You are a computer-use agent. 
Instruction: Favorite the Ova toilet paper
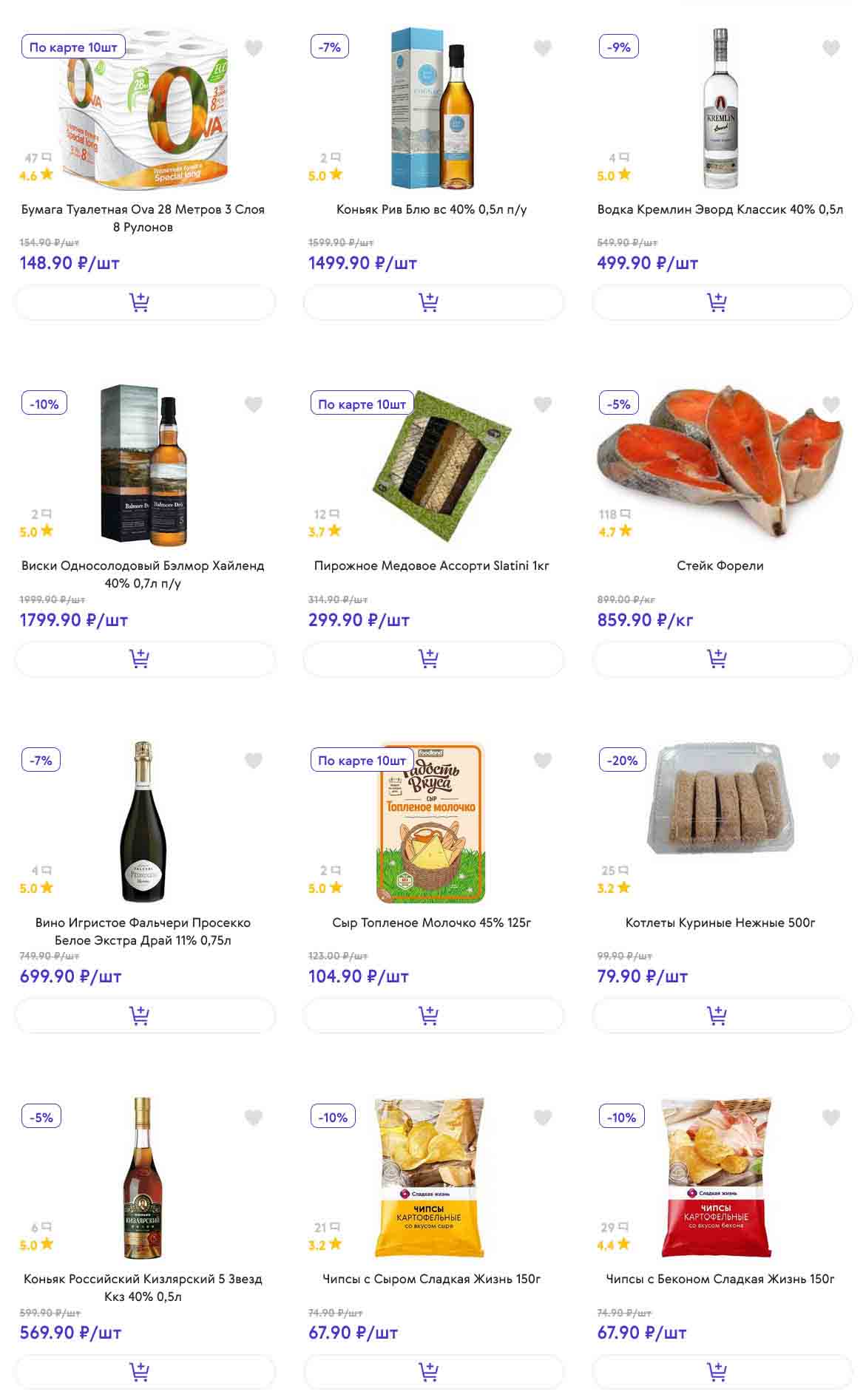tap(254, 48)
